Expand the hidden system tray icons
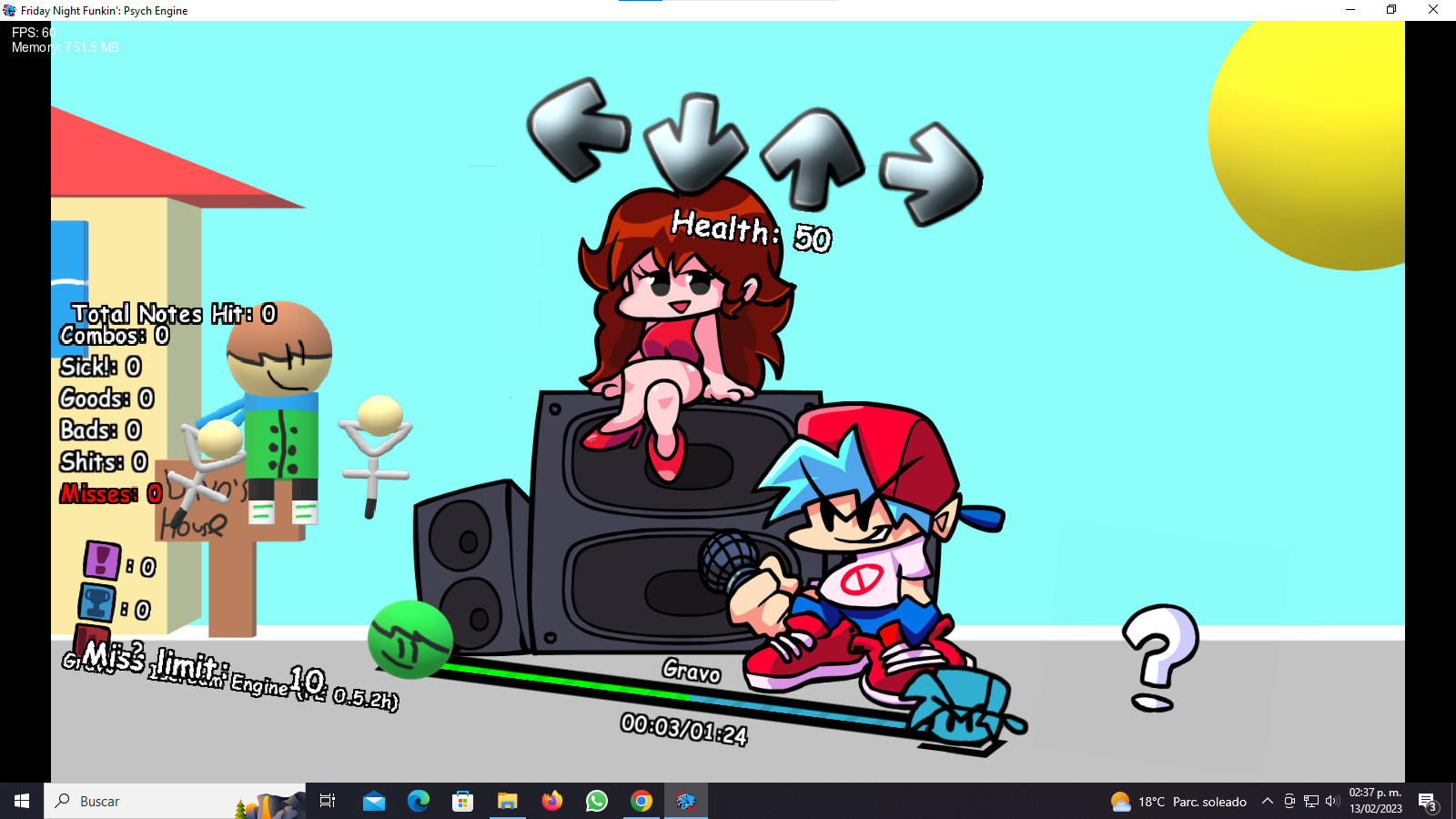 1267,801
